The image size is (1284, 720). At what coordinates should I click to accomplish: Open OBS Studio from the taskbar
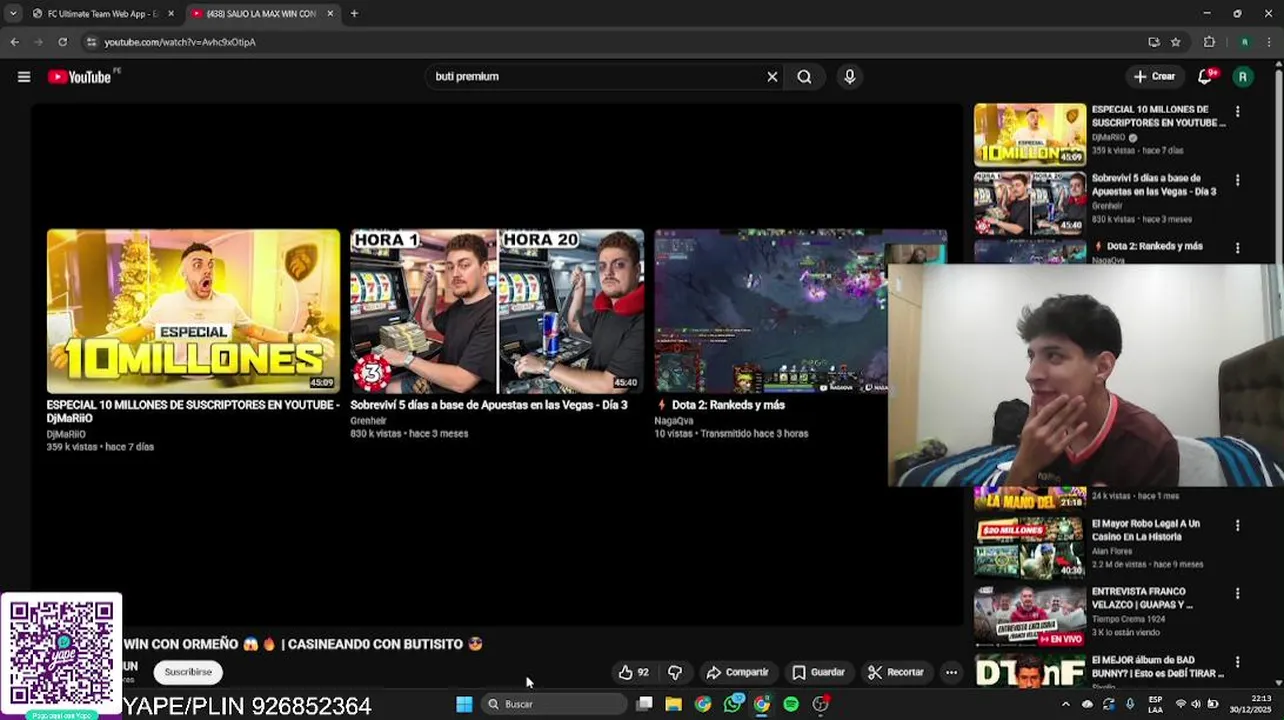coord(820,704)
